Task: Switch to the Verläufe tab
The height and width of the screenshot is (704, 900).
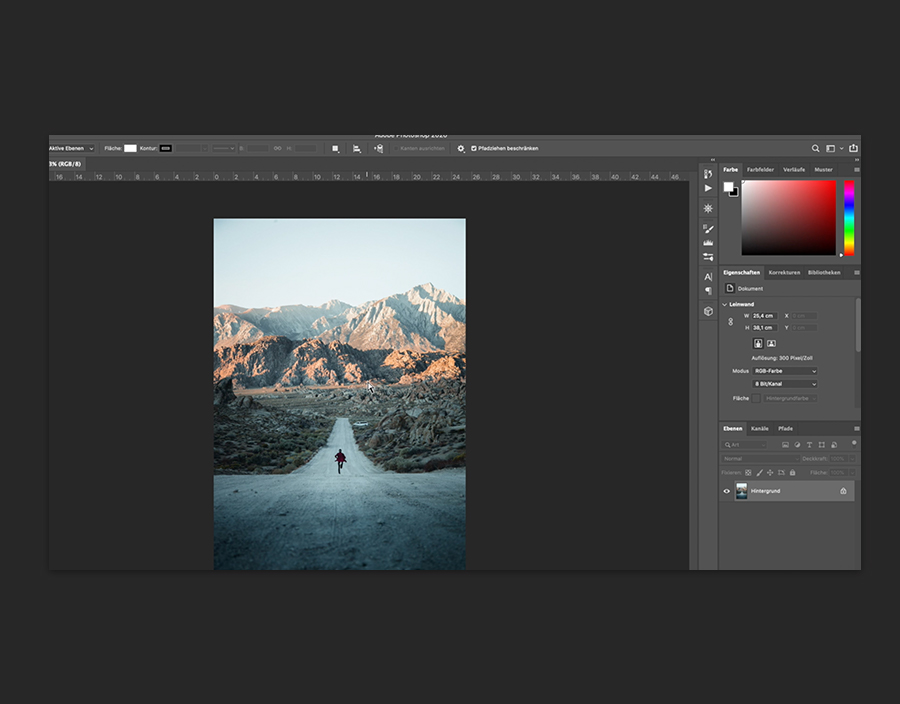Action: tap(794, 170)
